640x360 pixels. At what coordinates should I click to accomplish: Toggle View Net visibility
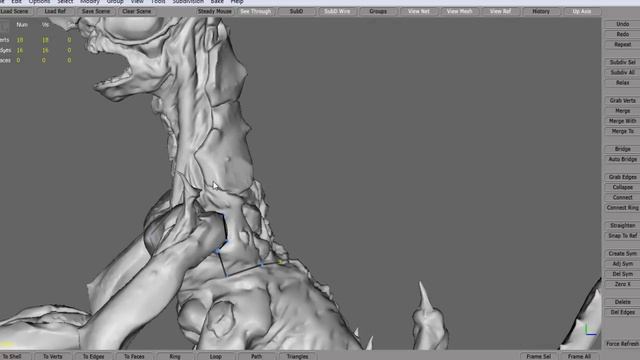pyautogui.click(x=419, y=11)
